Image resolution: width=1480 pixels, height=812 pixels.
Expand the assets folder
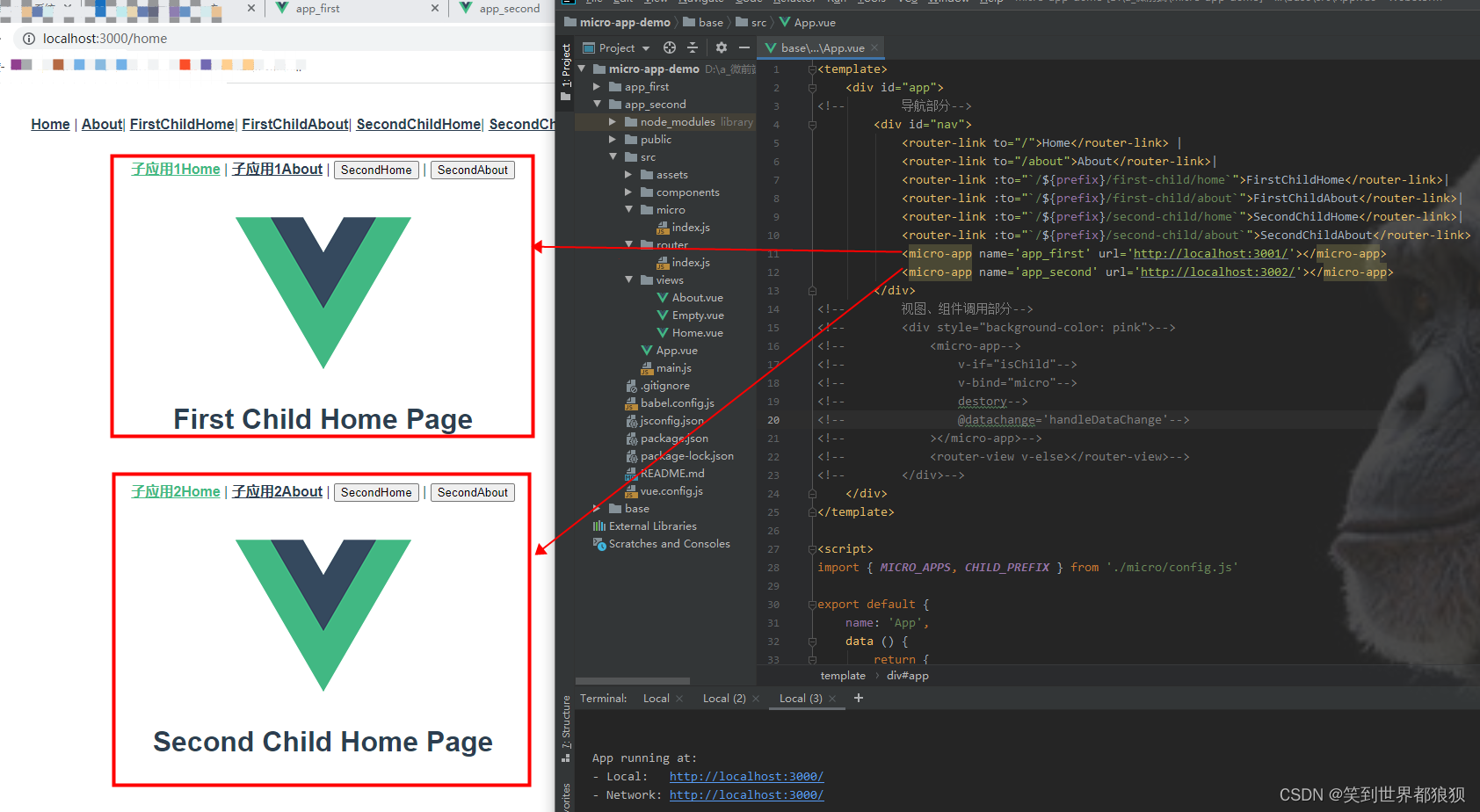click(629, 174)
